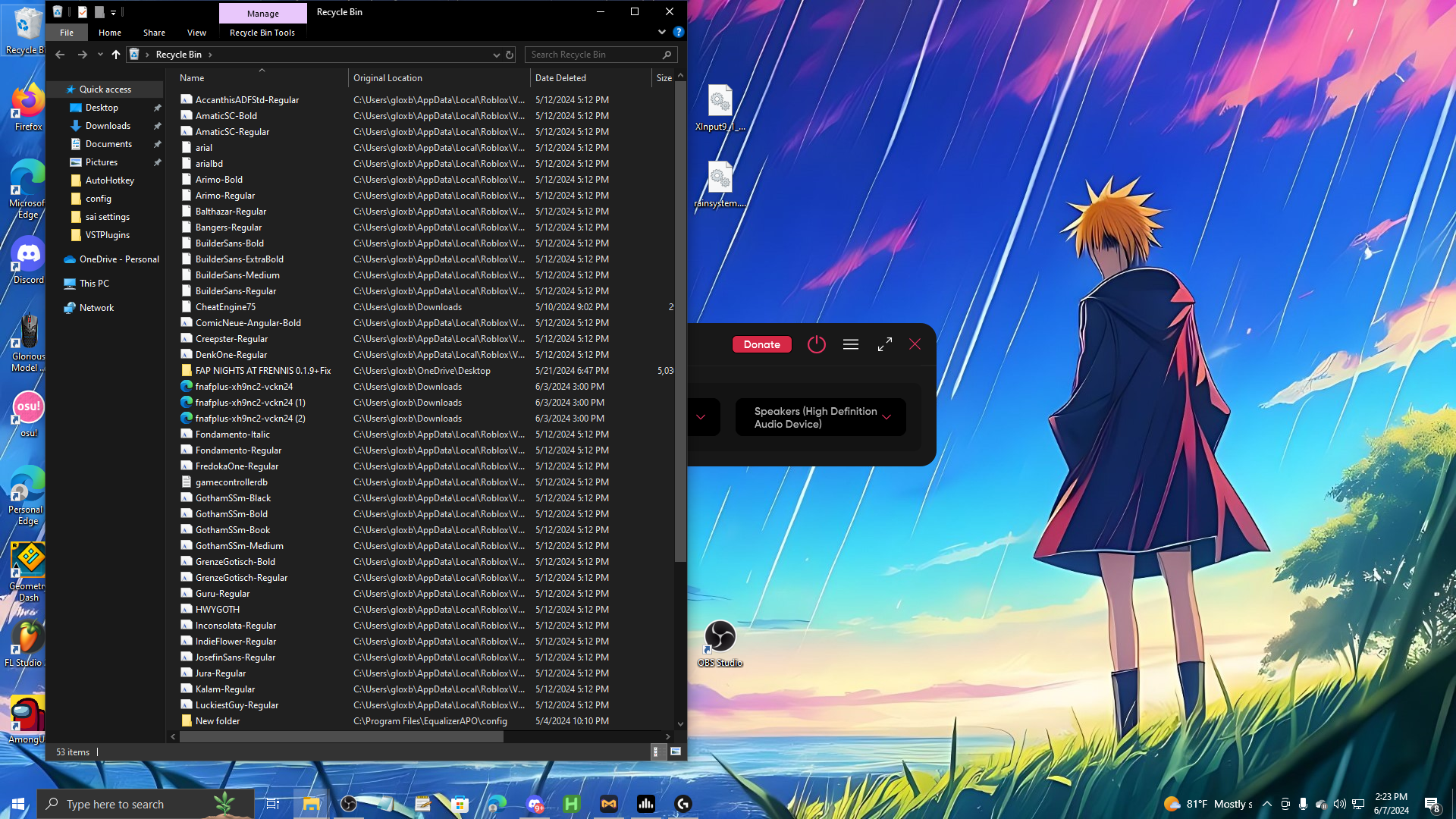Open the View ribbon tab
Image resolution: width=1456 pixels, height=819 pixels.
(196, 33)
